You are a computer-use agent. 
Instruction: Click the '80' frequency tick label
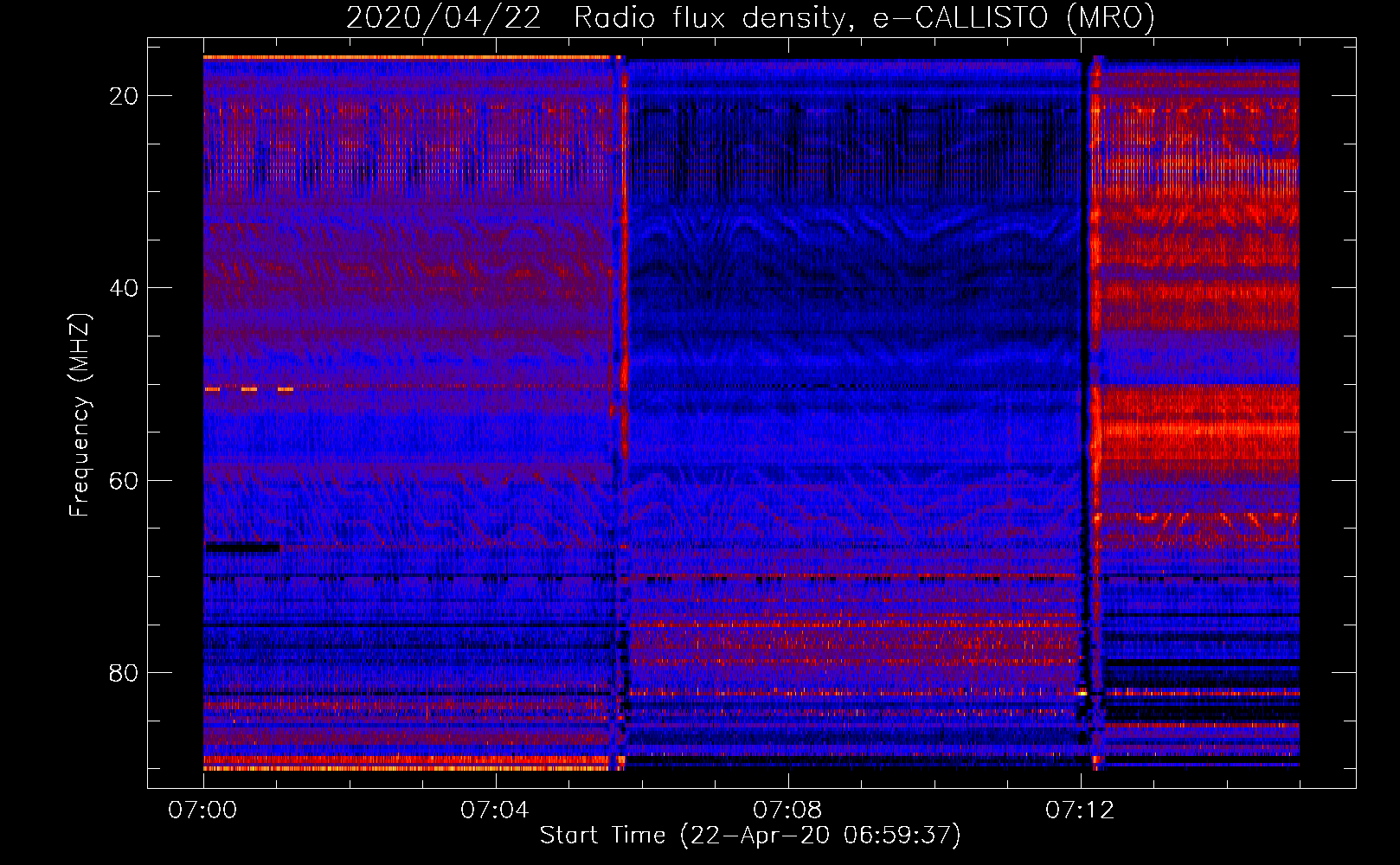tap(124, 673)
